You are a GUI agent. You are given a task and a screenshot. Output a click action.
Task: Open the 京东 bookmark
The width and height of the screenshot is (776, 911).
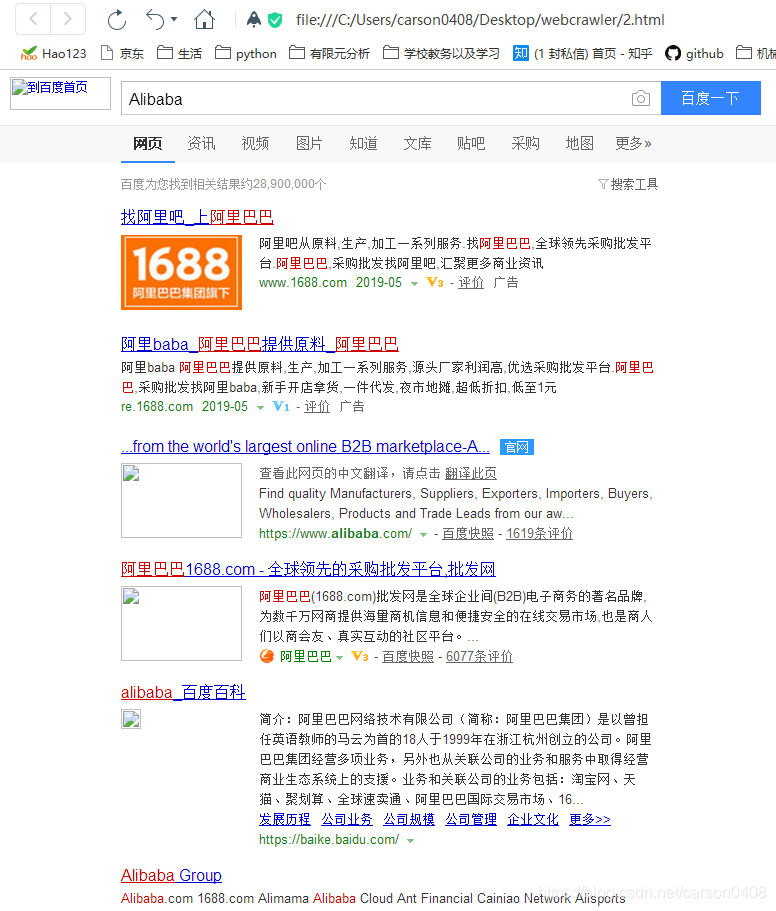[x=123, y=53]
